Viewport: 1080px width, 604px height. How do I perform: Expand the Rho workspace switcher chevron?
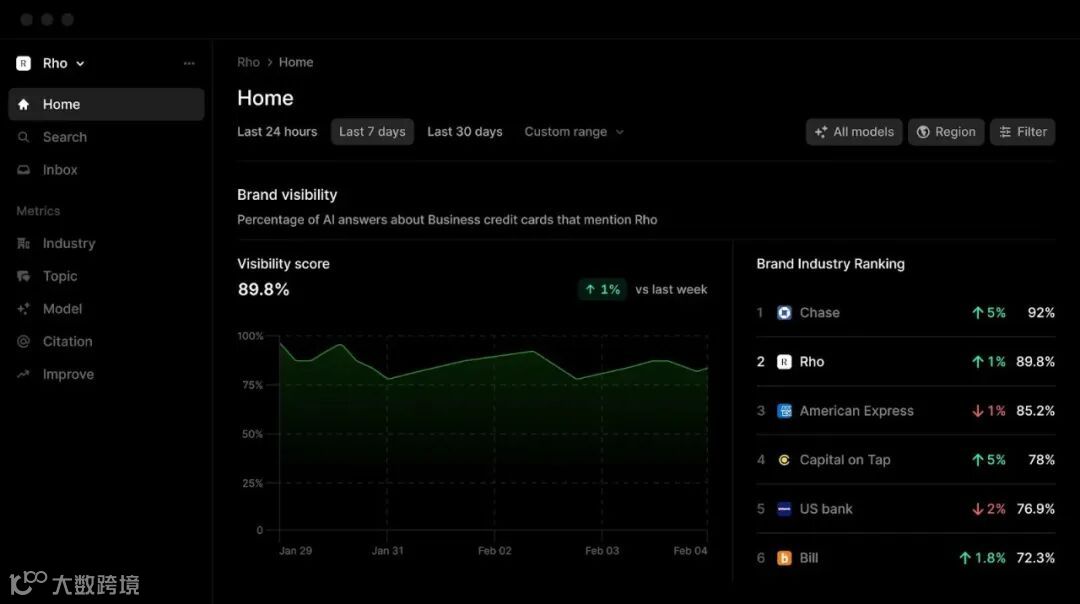80,64
